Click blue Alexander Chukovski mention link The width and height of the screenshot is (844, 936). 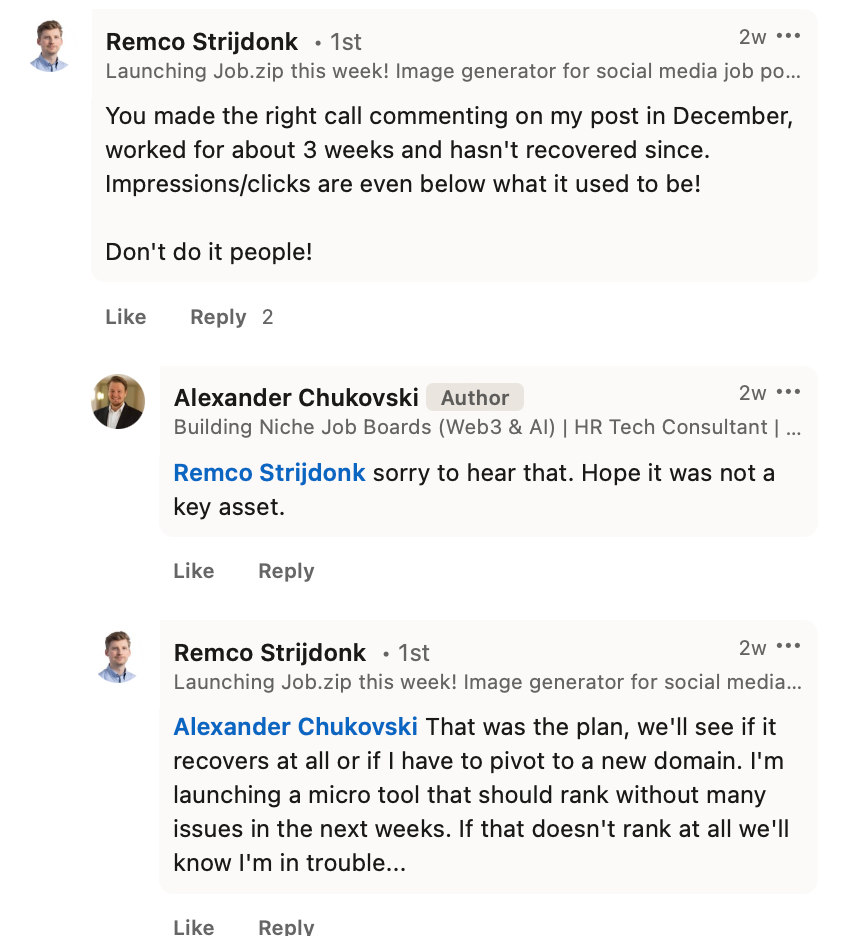coord(296,727)
